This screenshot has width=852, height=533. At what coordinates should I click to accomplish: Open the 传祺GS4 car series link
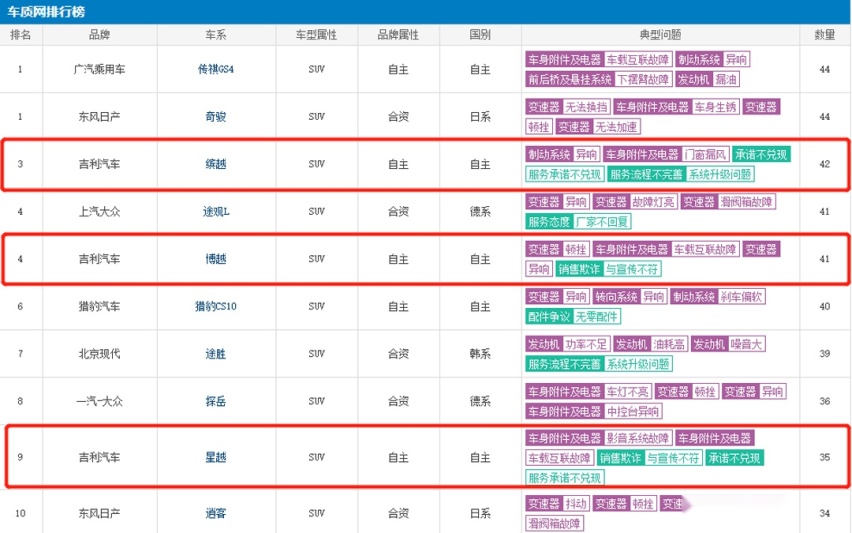pyautogui.click(x=216, y=69)
